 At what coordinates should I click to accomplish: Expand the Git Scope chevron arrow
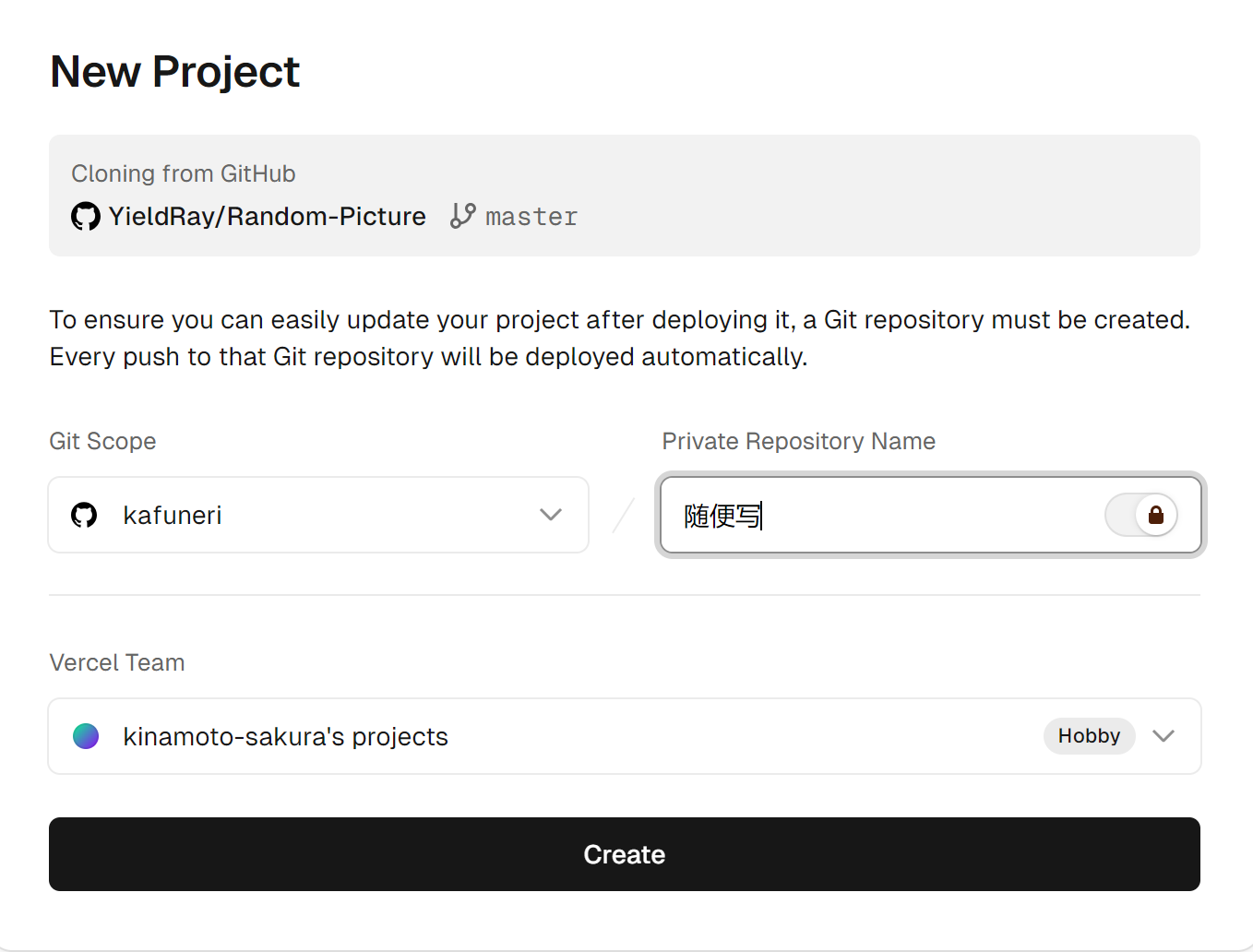[x=551, y=515]
